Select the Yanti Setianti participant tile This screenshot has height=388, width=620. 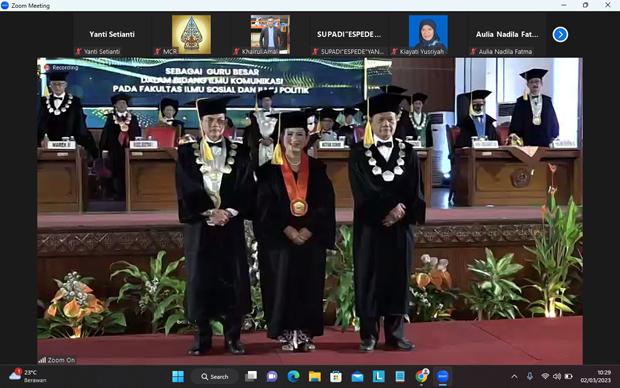(x=112, y=35)
